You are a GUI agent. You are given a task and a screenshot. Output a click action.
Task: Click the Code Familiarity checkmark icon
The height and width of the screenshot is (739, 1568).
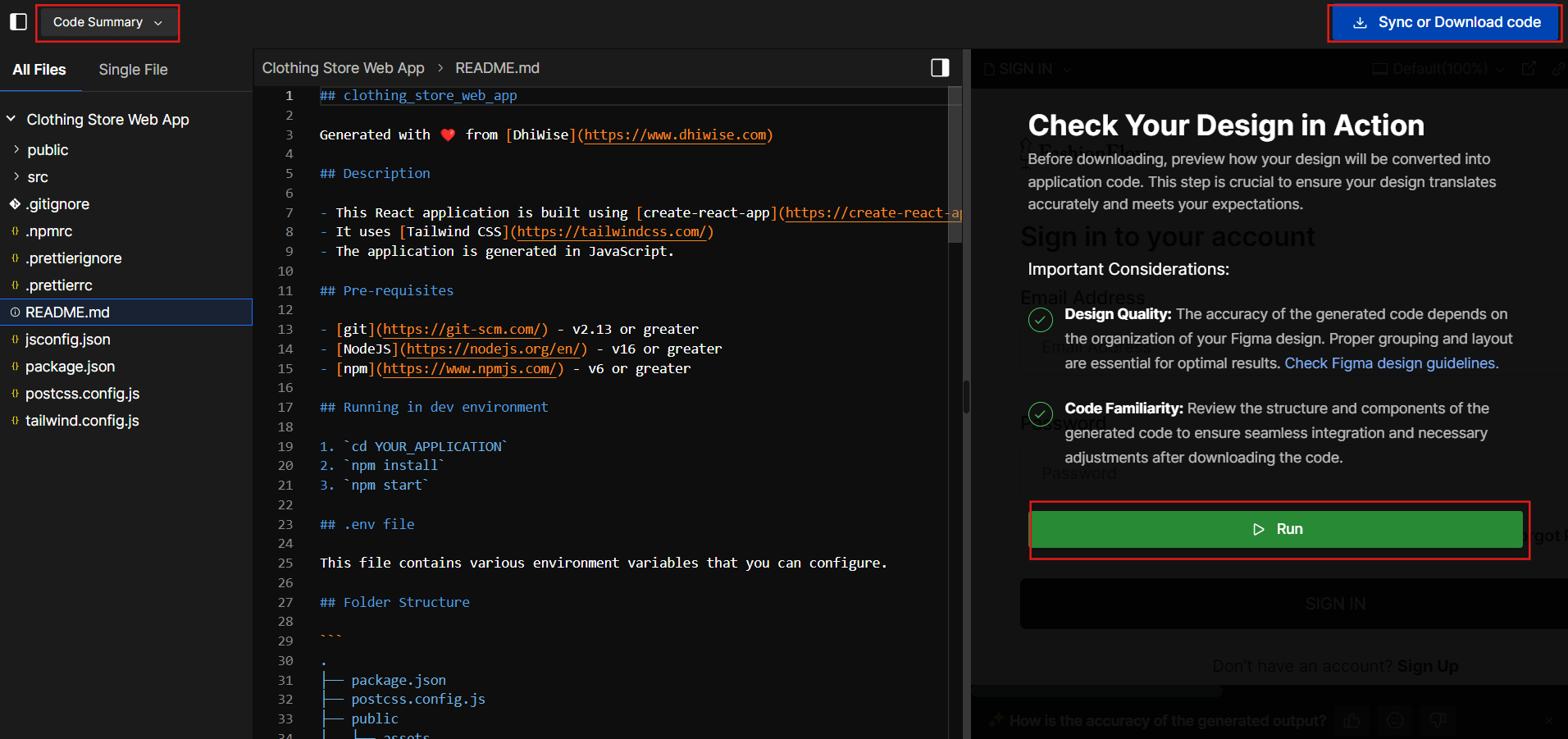click(1041, 414)
